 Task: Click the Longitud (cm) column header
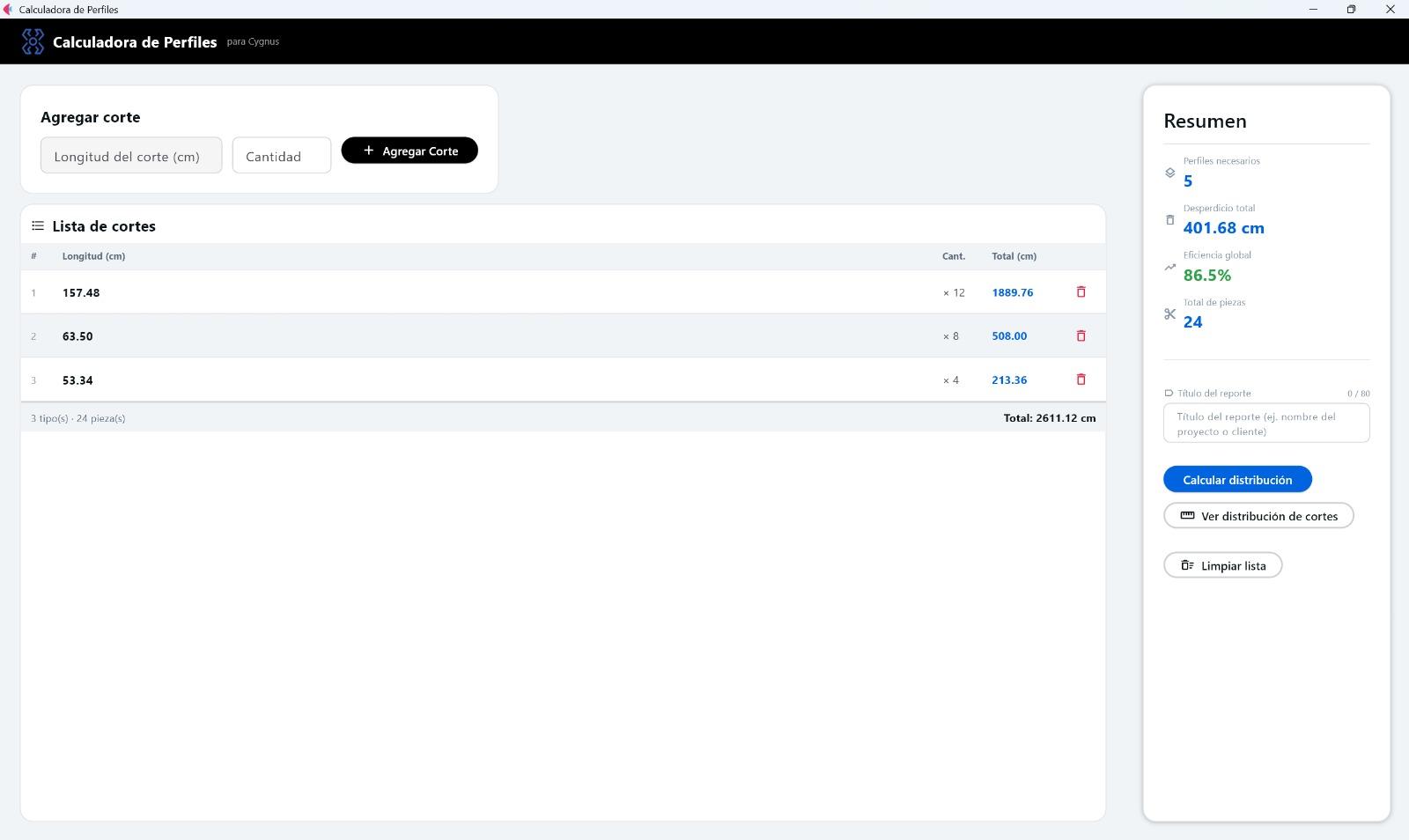(93, 256)
